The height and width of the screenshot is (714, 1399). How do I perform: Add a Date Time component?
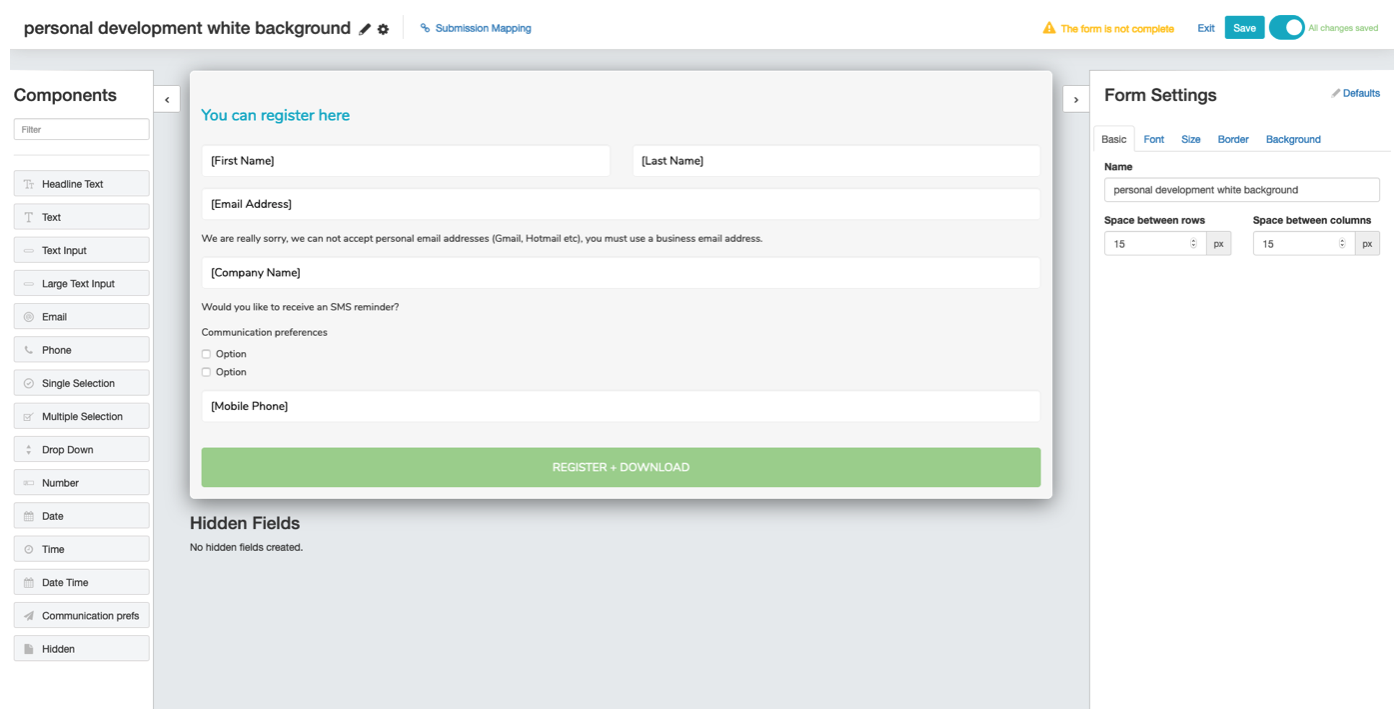[82, 582]
